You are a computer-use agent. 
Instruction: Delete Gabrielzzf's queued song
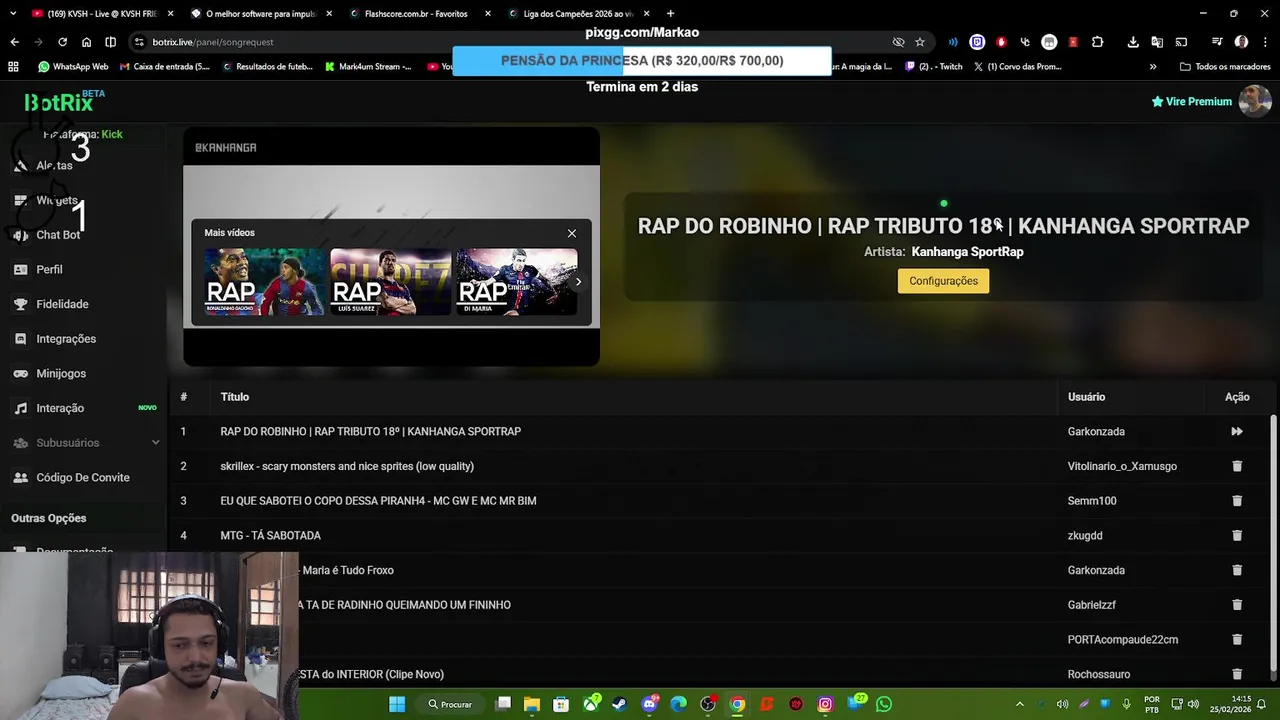(x=1237, y=605)
